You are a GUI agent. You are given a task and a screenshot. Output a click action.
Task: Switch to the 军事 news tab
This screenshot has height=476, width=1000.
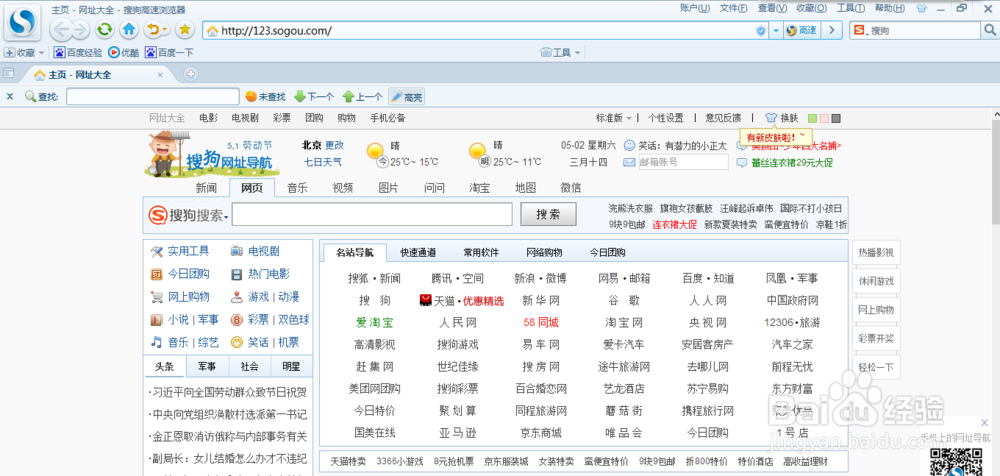coord(206,367)
